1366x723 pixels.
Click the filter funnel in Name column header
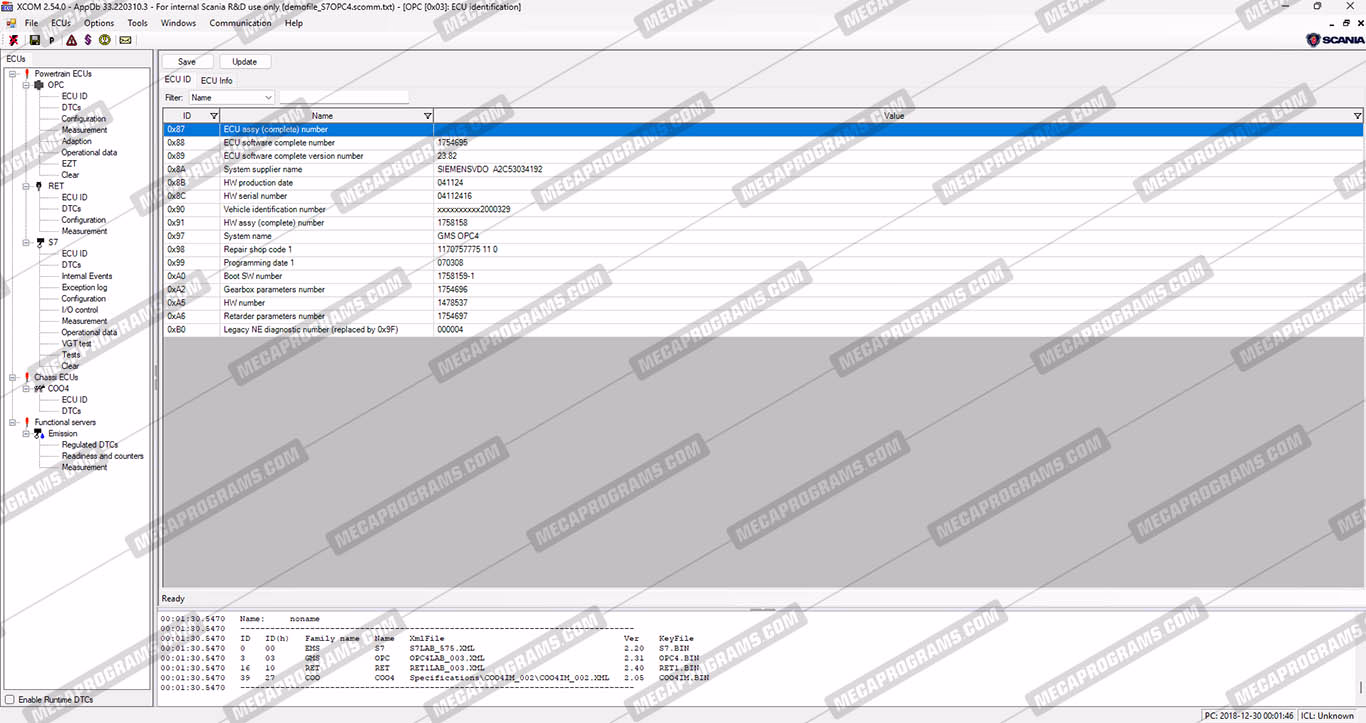coord(428,116)
